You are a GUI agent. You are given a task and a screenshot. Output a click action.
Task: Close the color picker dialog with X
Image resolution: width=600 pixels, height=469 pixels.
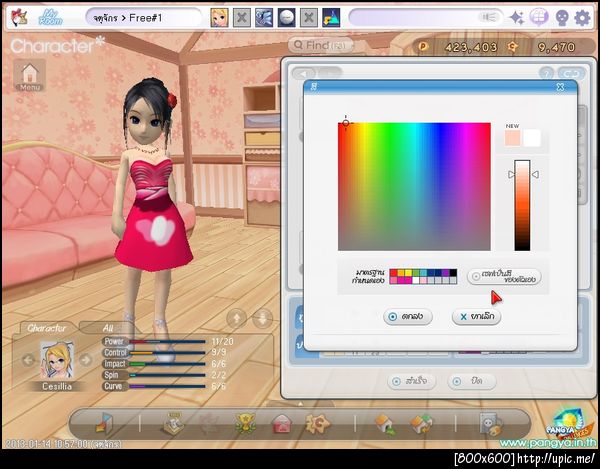(x=561, y=87)
